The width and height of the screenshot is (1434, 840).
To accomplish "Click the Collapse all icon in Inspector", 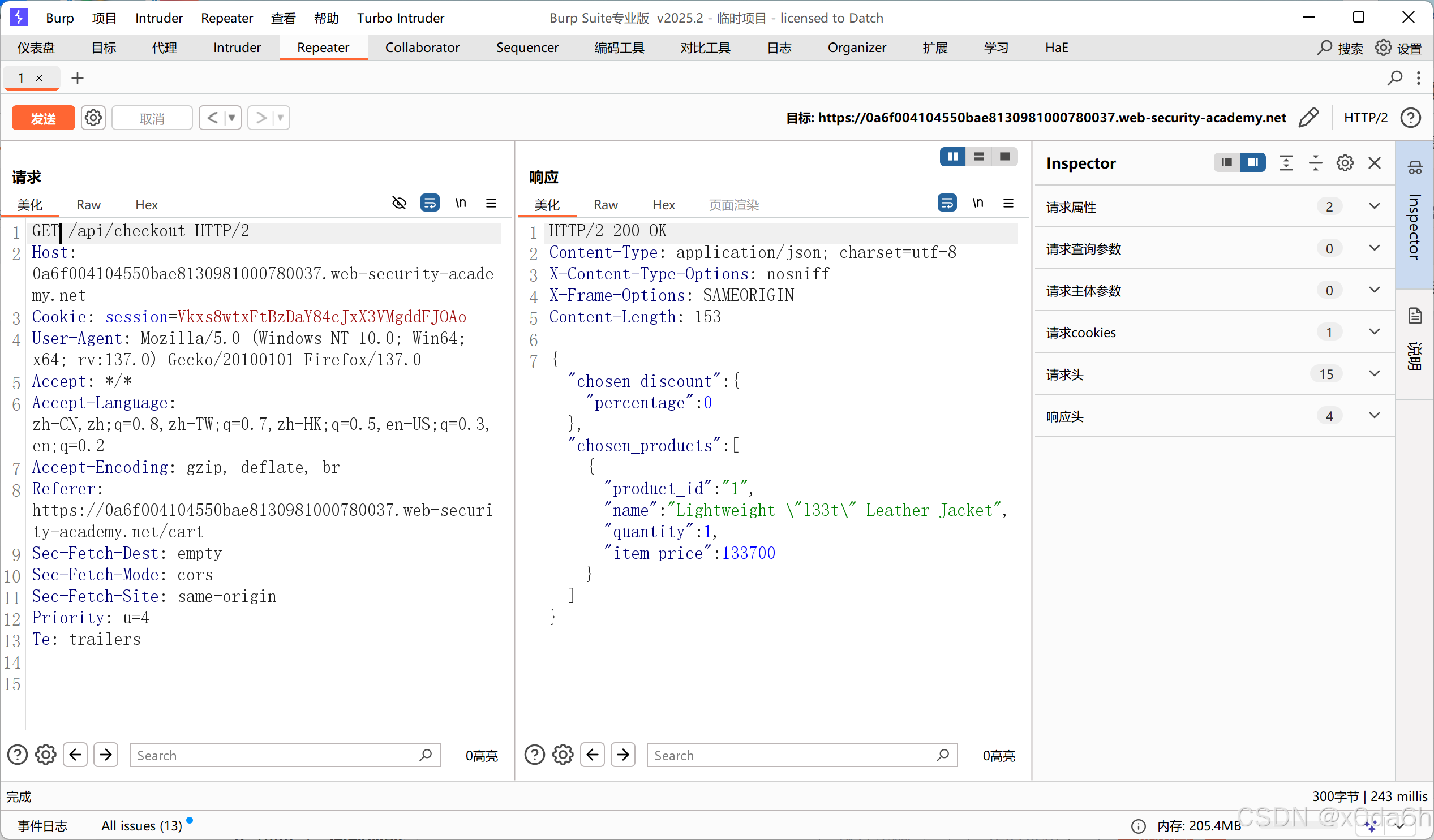I will pyautogui.click(x=1315, y=163).
